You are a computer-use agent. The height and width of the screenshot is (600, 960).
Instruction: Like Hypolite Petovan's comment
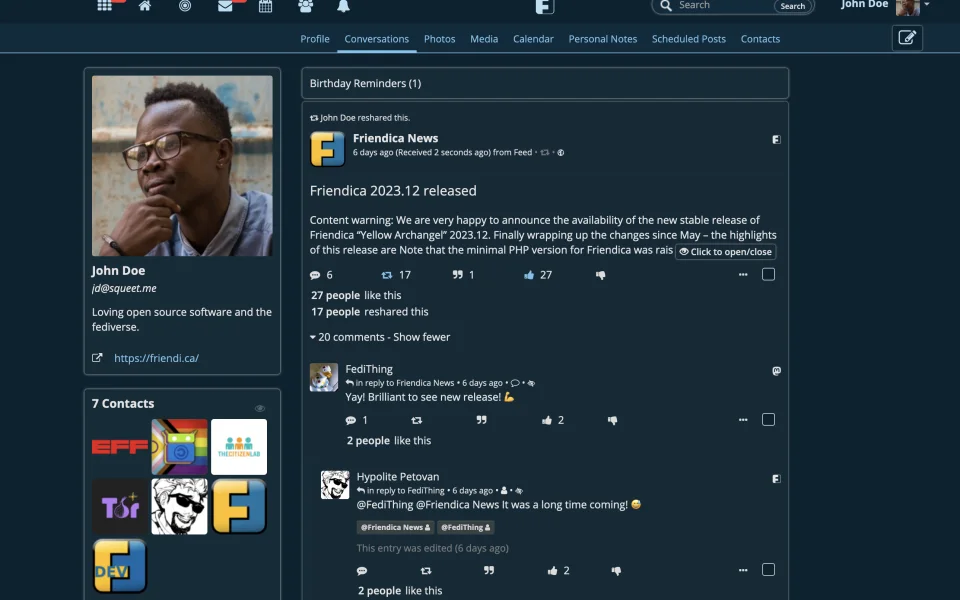[x=552, y=571]
